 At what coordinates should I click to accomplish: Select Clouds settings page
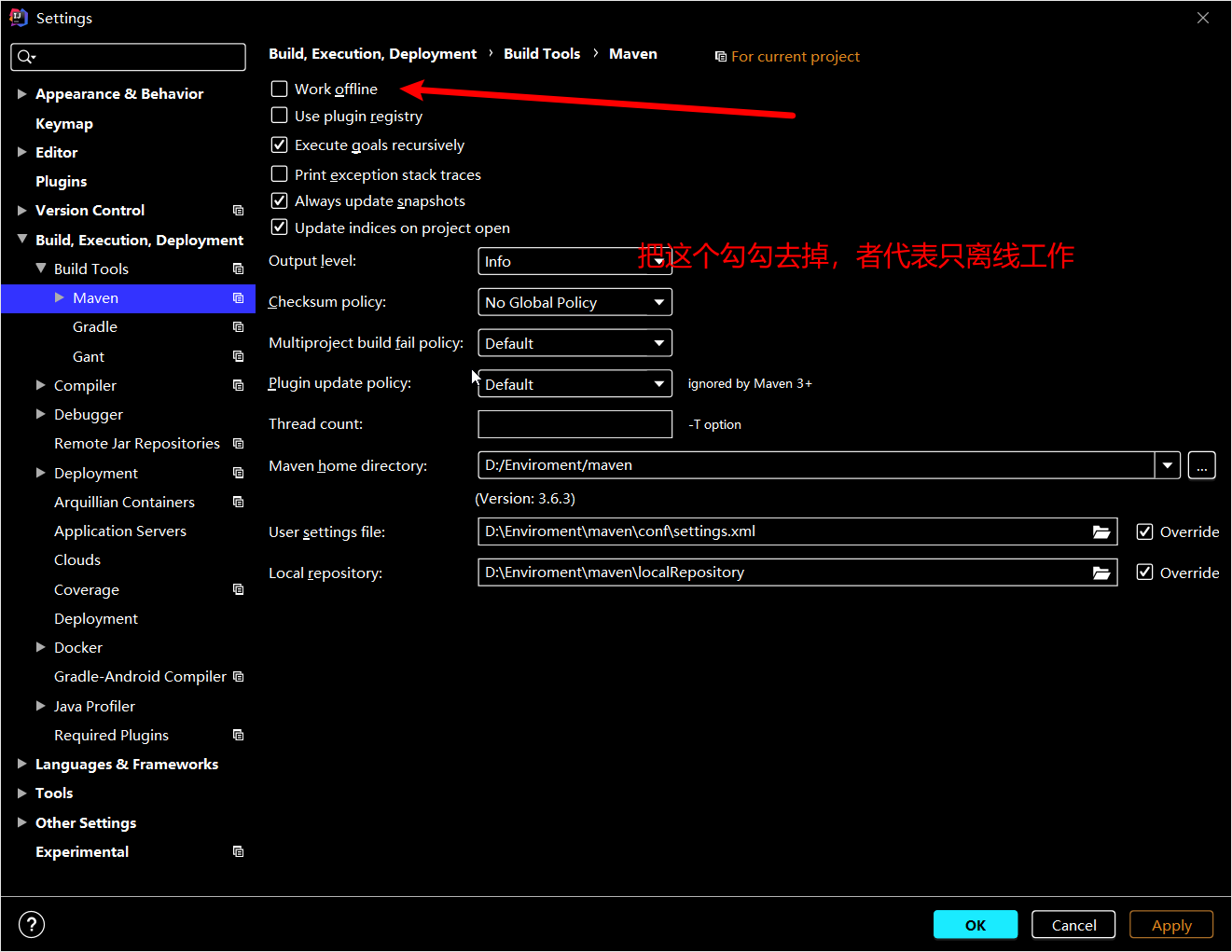click(77, 560)
